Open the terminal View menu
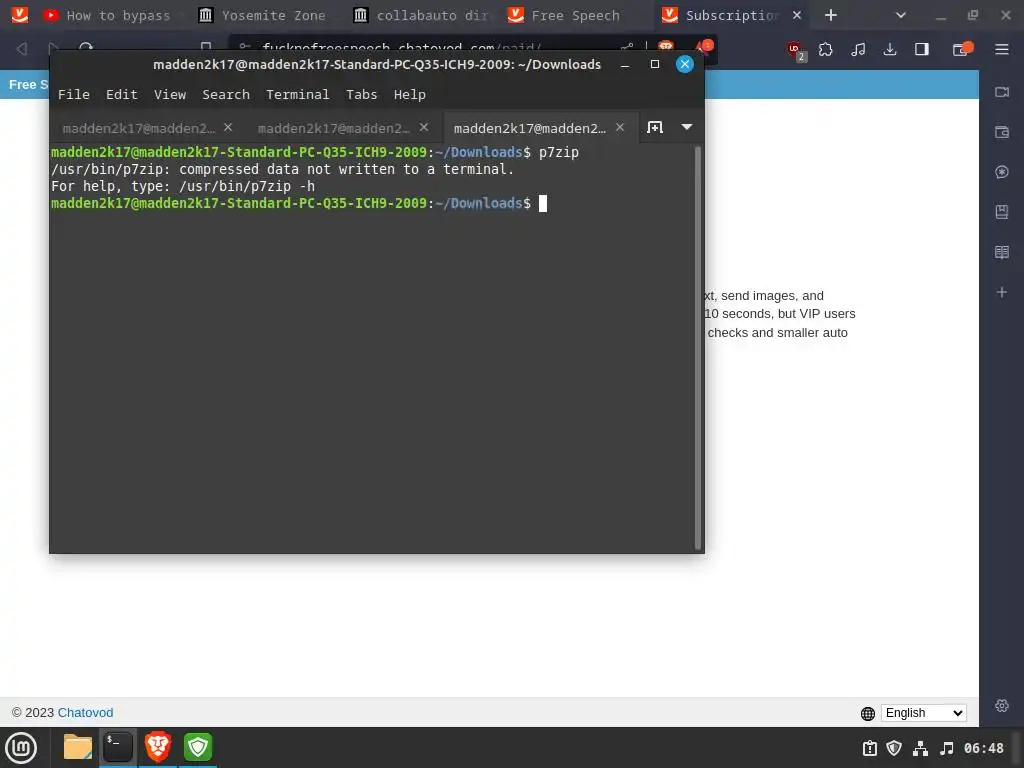The image size is (1024, 768). pos(170,95)
